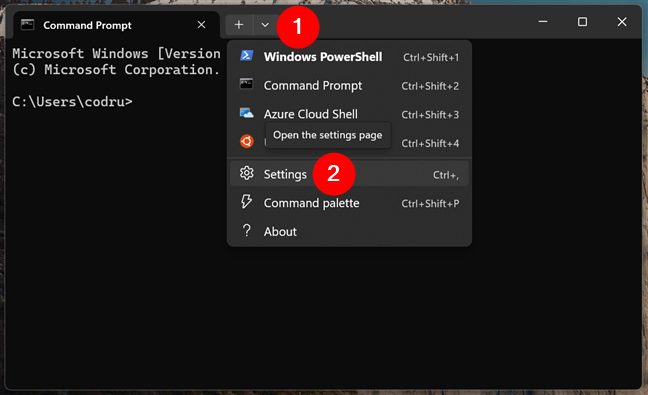Click the Azure Cloud Shell icon
648x395 pixels.
[247, 113]
